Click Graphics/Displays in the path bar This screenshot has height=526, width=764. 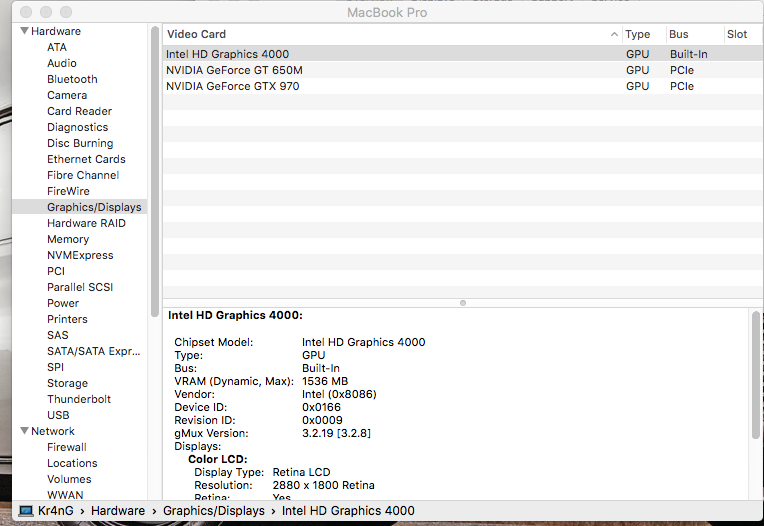213,510
